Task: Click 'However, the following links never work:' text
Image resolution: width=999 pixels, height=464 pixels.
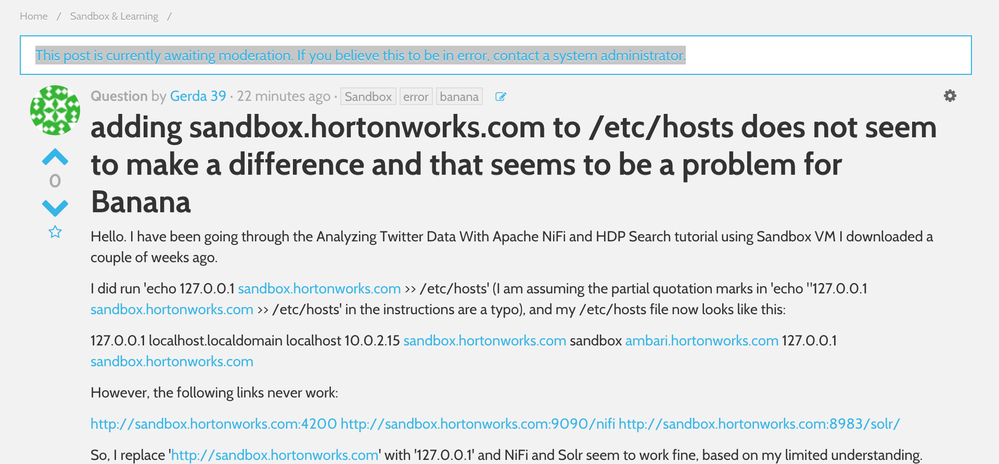Action: click(x=214, y=393)
